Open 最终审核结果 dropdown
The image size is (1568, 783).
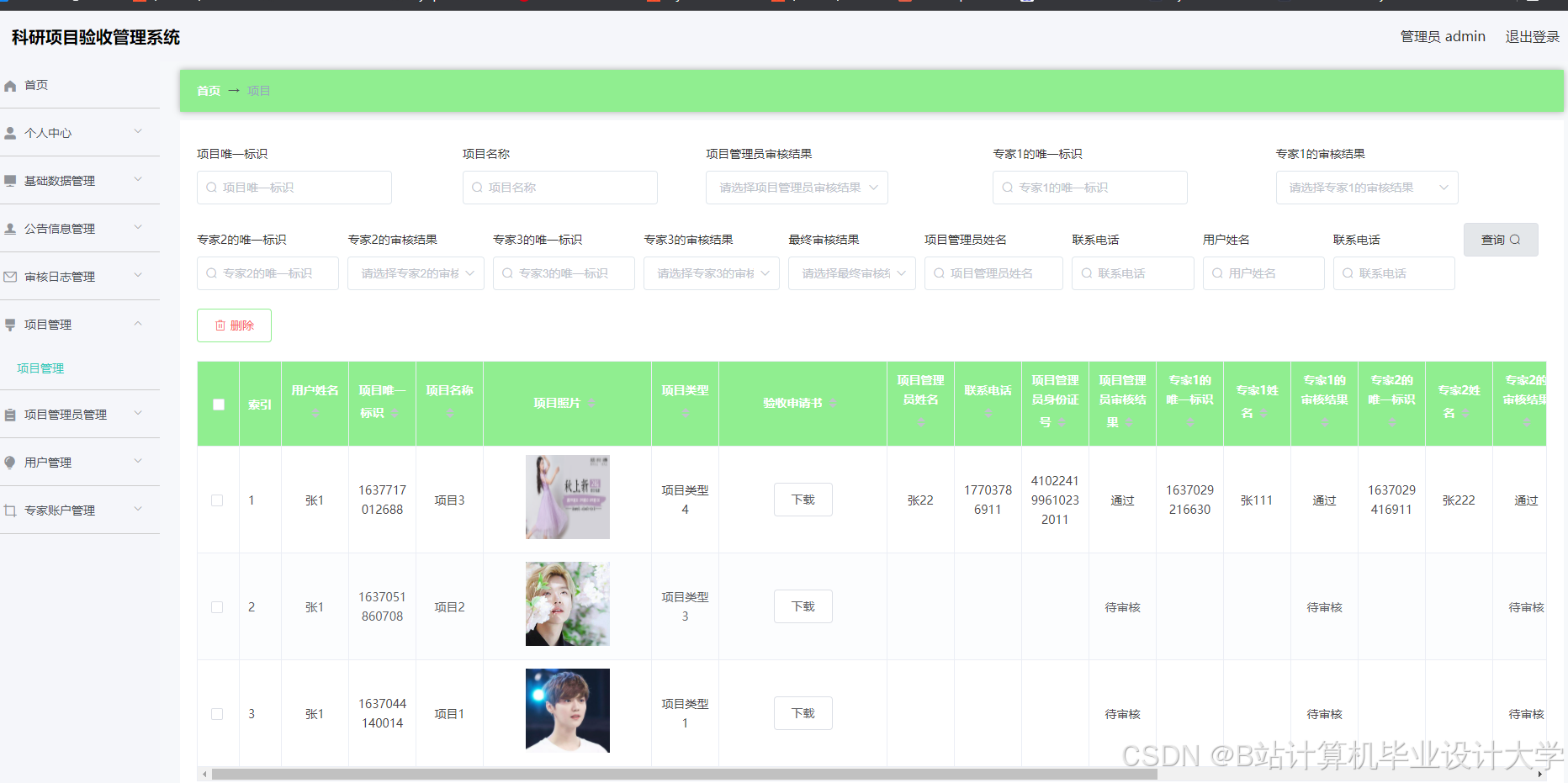tap(852, 273)
